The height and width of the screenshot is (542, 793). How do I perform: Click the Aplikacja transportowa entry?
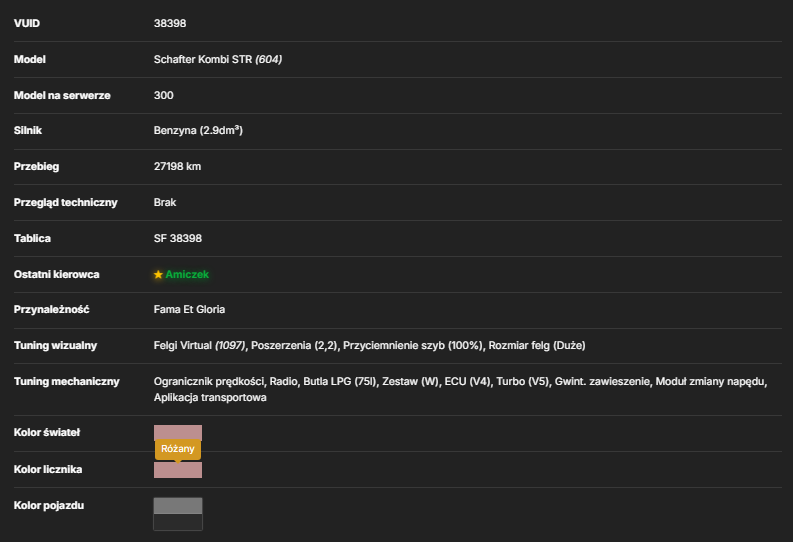(210, 397)
